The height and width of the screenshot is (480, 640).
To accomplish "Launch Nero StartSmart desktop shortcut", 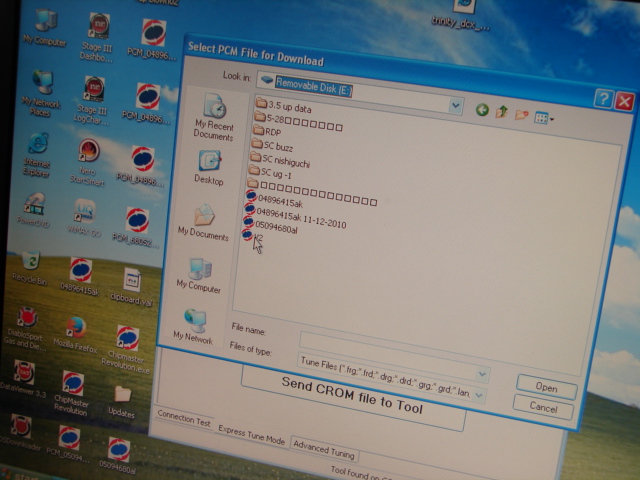I will 87,162.
